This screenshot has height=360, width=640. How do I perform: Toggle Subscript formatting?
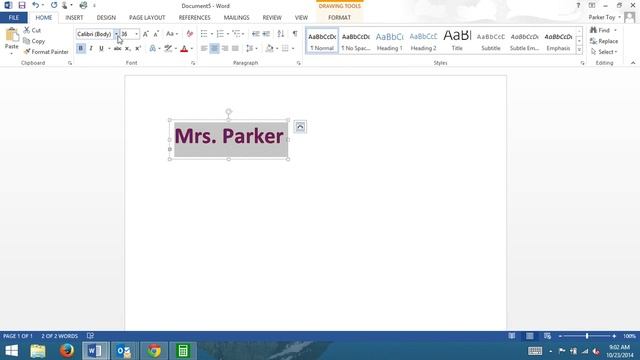tap(127, 49)
